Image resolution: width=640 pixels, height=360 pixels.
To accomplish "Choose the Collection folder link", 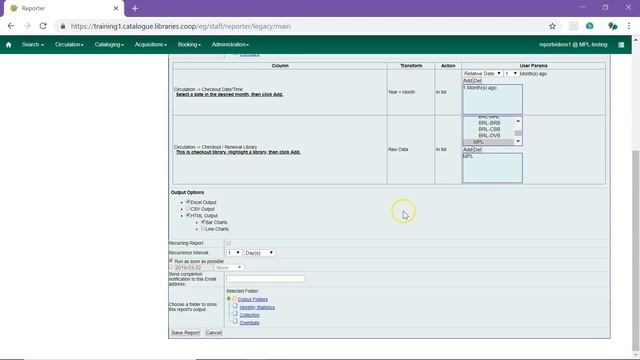I will coord(249,315).
